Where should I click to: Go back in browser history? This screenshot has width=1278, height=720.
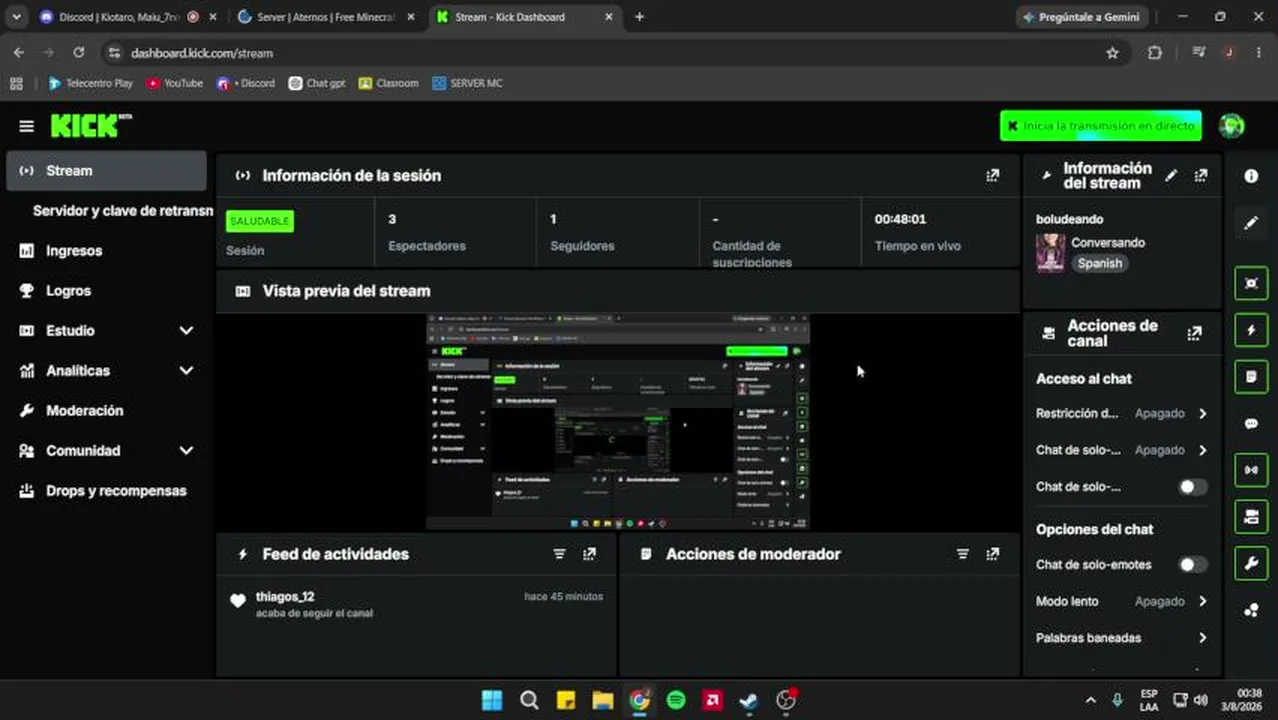pyautogui.click(x=19, y=53)
